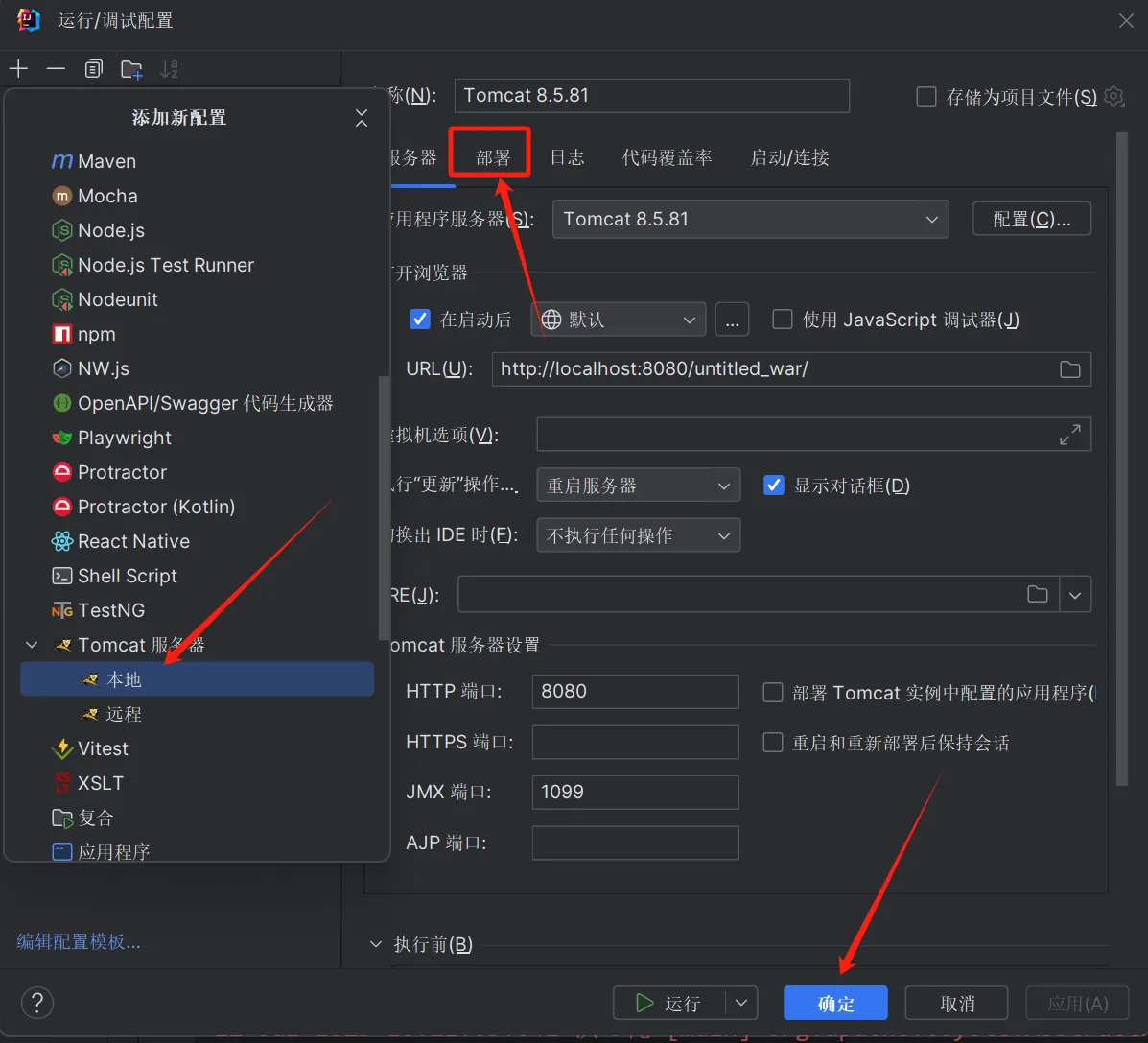The image size is (1148, 1043).
Task: Enable 存储为项目文件 checkbox
Action: pos(926,97)
